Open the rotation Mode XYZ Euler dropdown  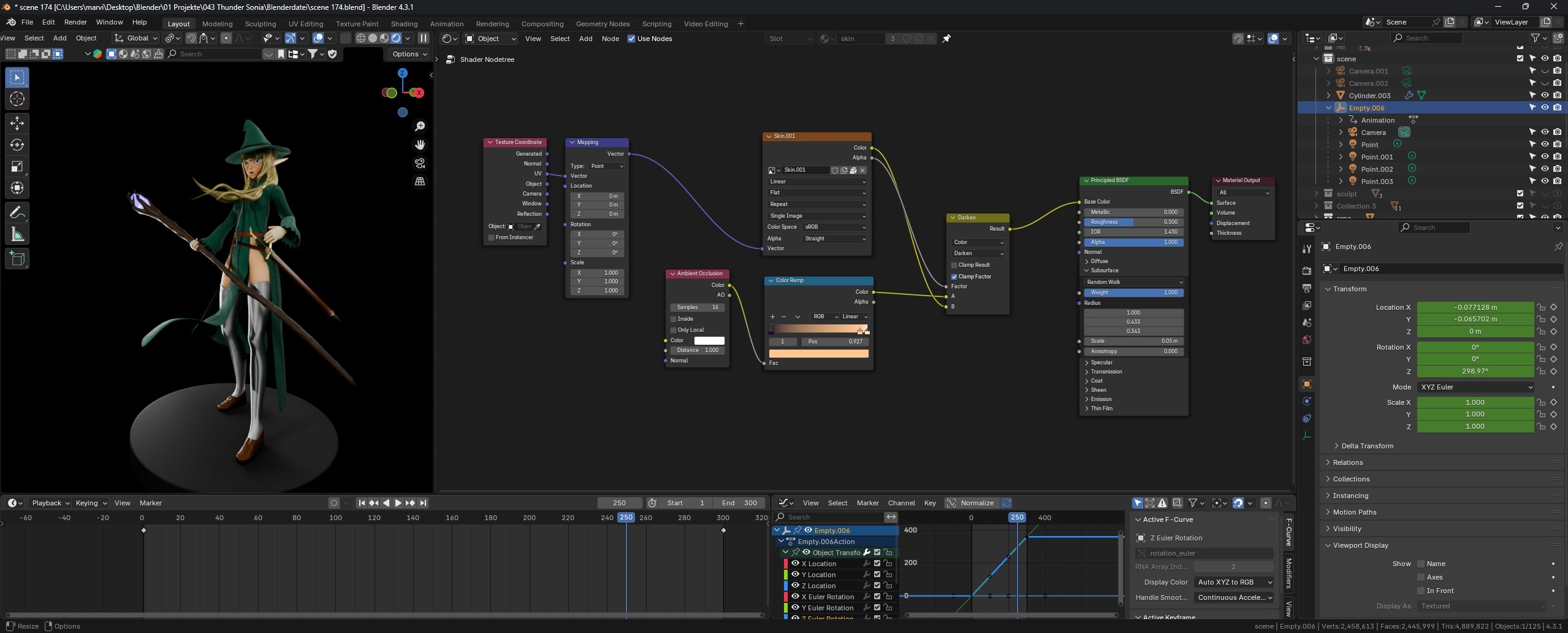click(x=1475, y=387)
